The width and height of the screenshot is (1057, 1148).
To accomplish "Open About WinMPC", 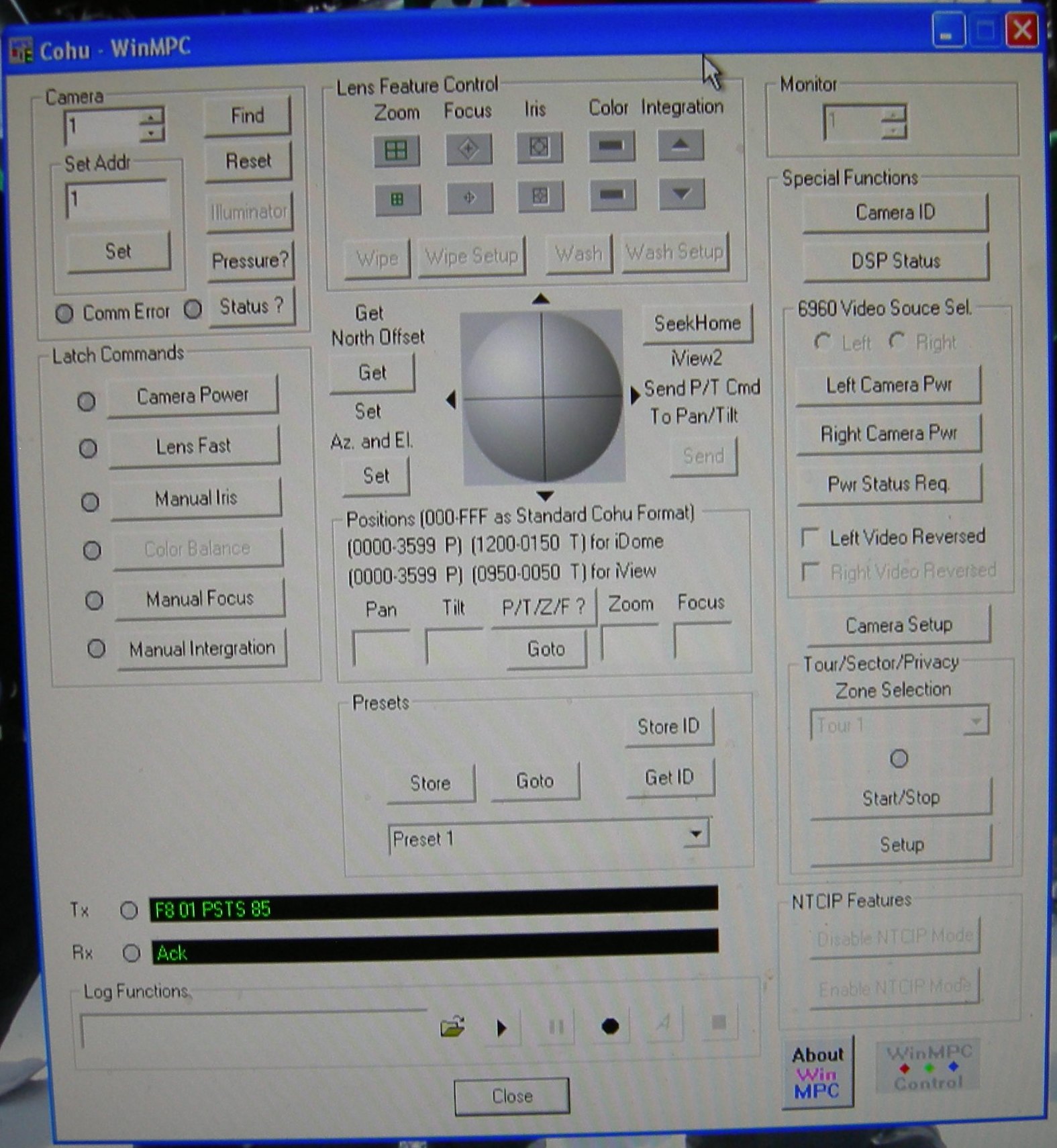I will pyautogui.click(x=817, y=1073).
